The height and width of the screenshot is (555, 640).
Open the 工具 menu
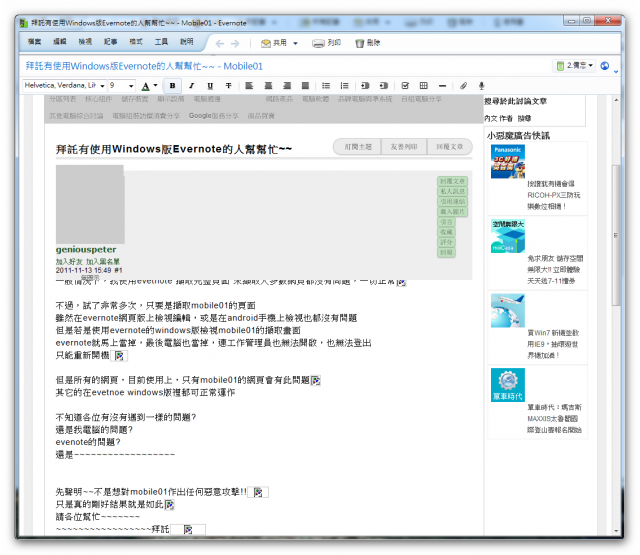[161, 42]
